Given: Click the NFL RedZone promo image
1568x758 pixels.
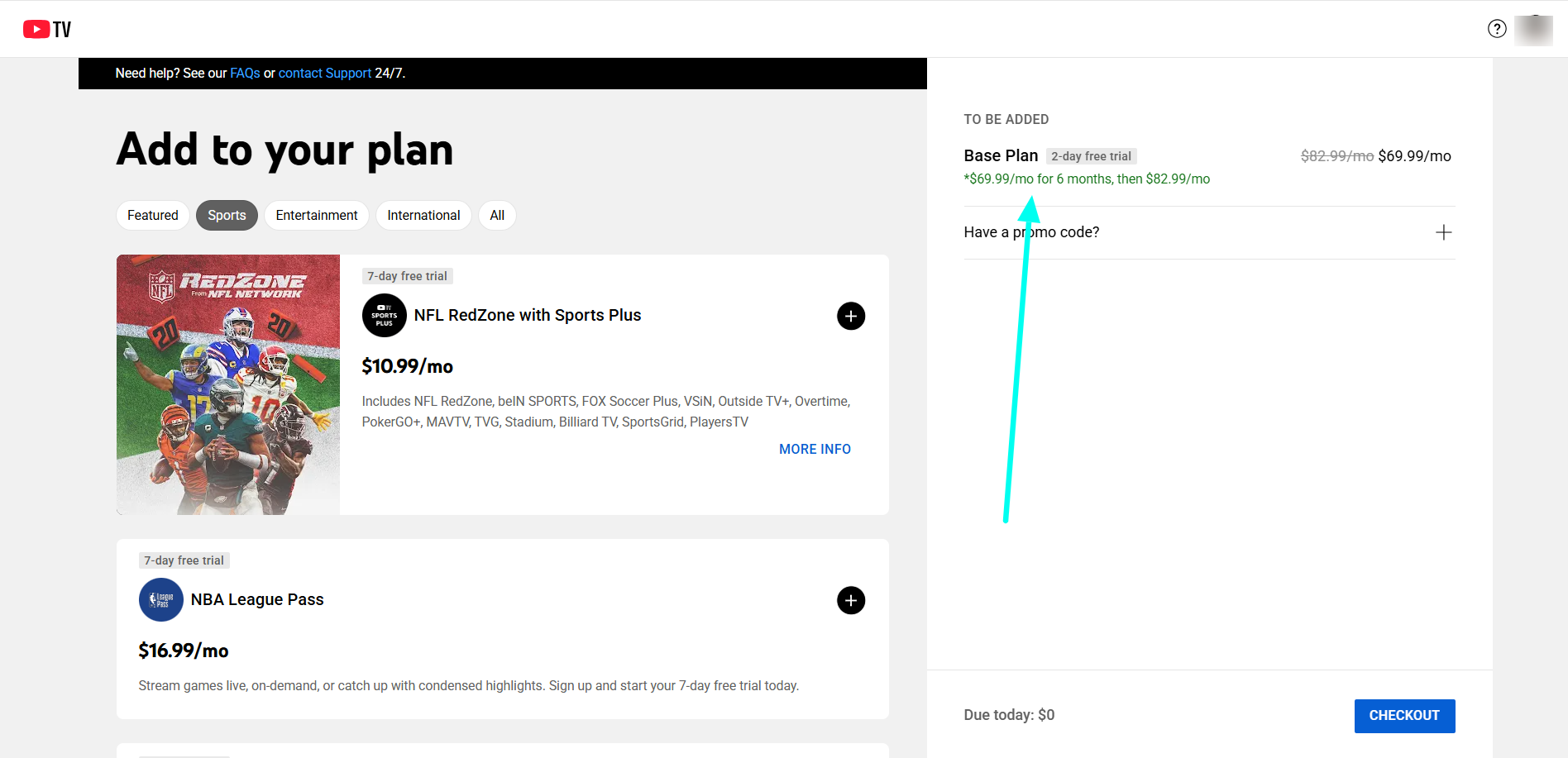Looking at the screenshot, I should (228, 384).
